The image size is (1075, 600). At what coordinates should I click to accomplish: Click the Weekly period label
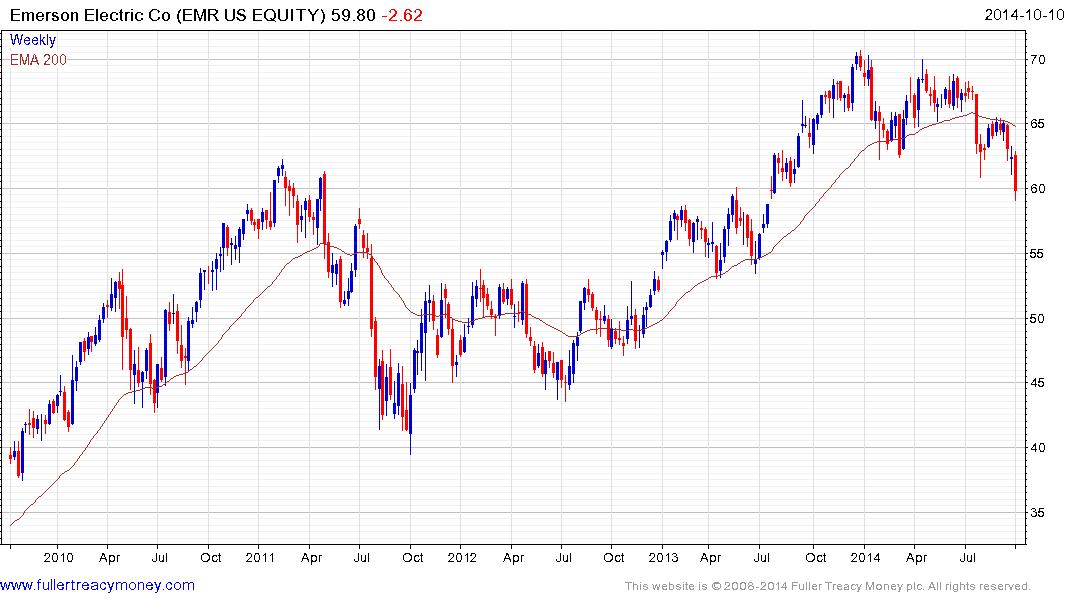(33, 40)
